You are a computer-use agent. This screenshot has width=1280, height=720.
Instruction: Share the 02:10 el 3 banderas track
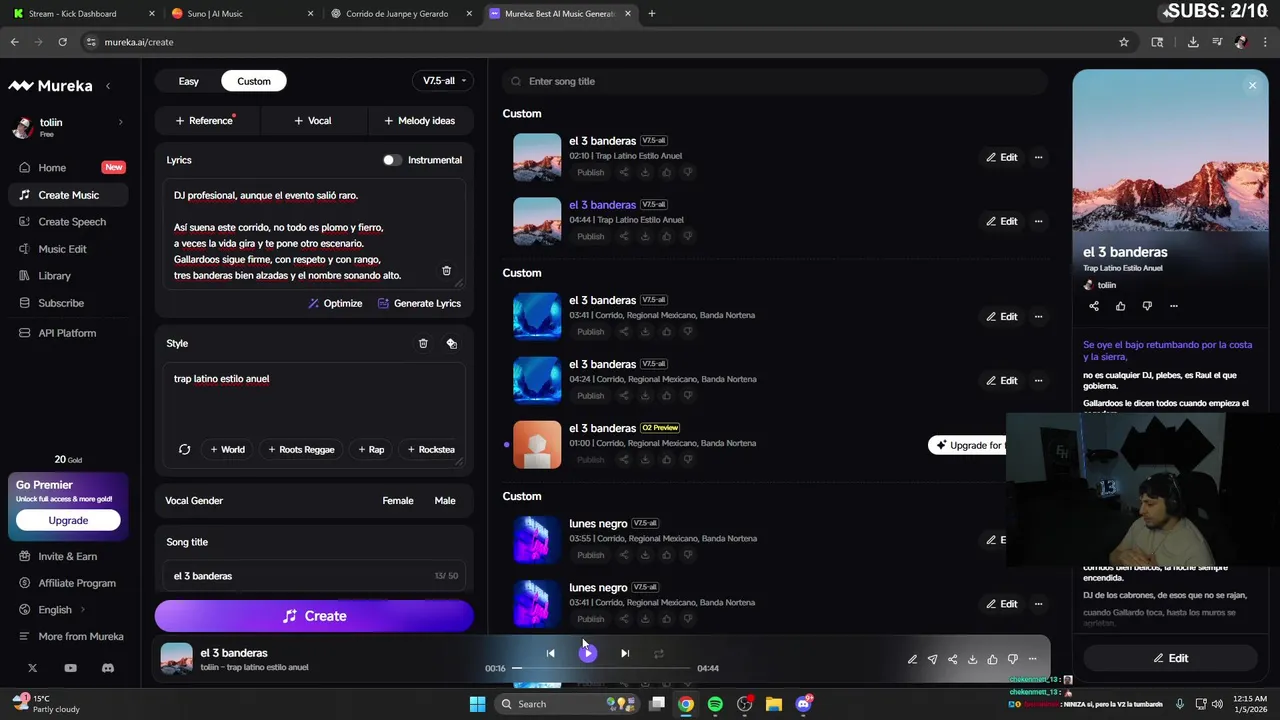click(x=623, y=172)
